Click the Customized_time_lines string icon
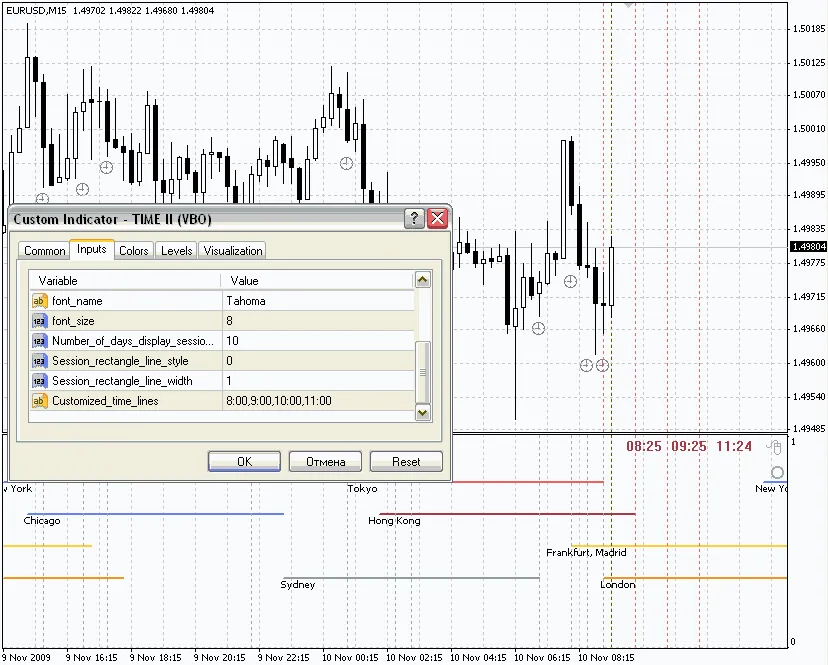Image resolution: width=828 pixels, height=665 pixels. 40,401
